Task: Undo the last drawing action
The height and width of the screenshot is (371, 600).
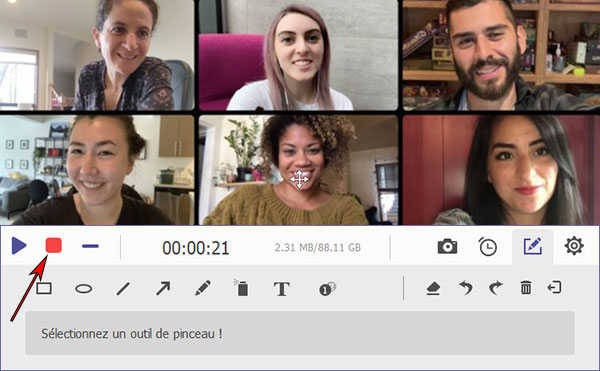Action: coord(465,288)
